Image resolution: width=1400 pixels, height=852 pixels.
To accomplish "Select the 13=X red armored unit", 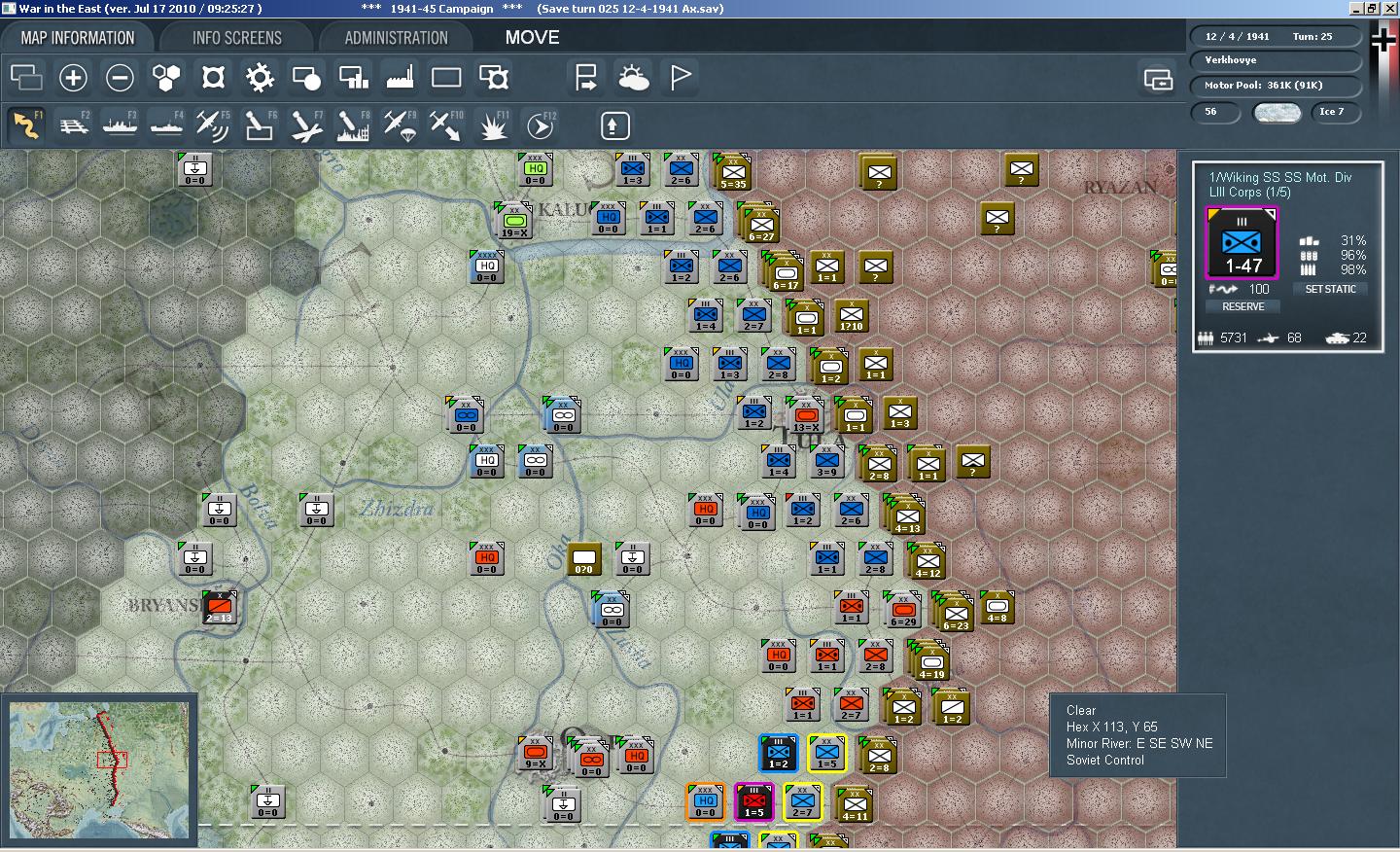I will pos(806,416).
